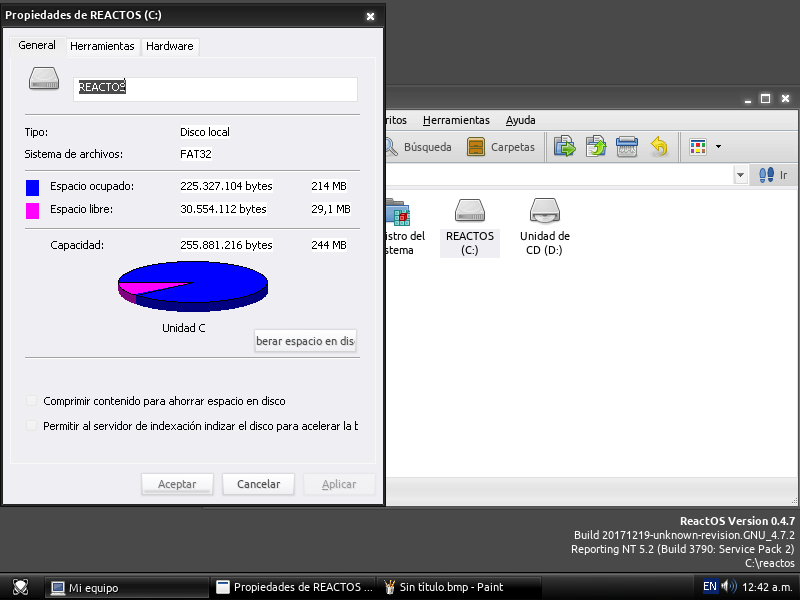Toggle Permitir al servidor de indexación checkbox

click(x=32, y=426)
